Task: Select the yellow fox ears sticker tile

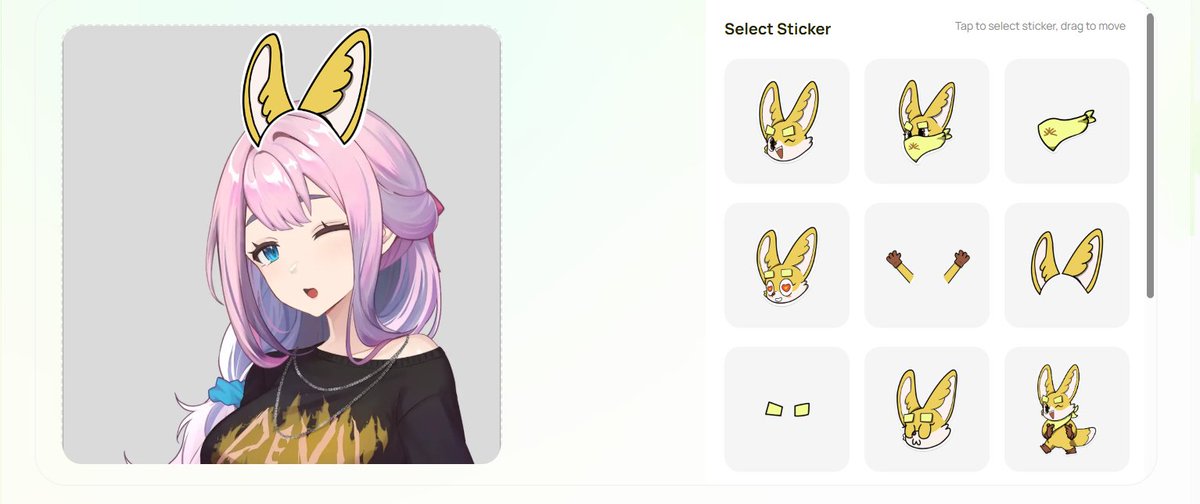Action: (x=1067, y=265)
